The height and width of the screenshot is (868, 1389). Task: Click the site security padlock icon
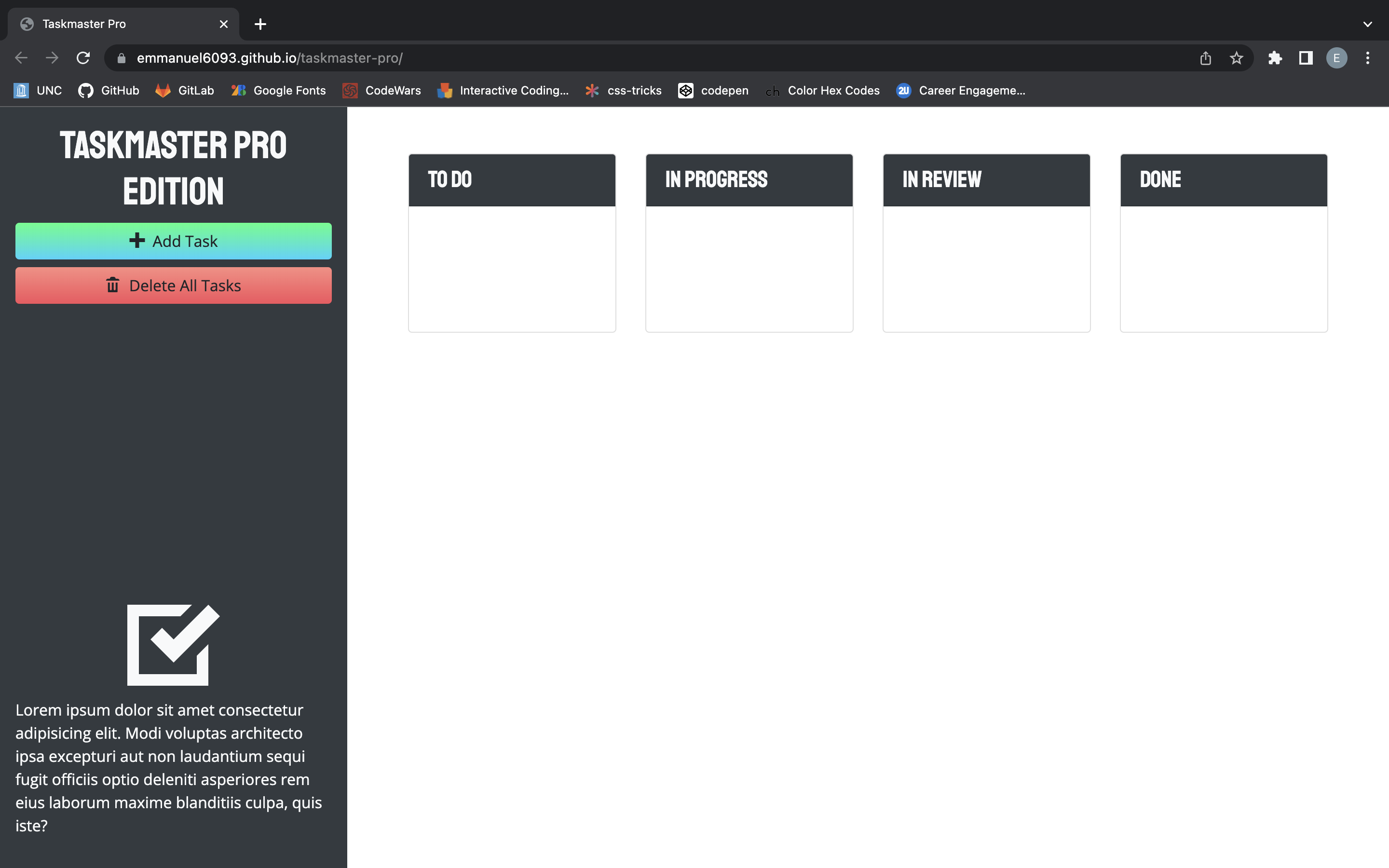coord(121,57)
